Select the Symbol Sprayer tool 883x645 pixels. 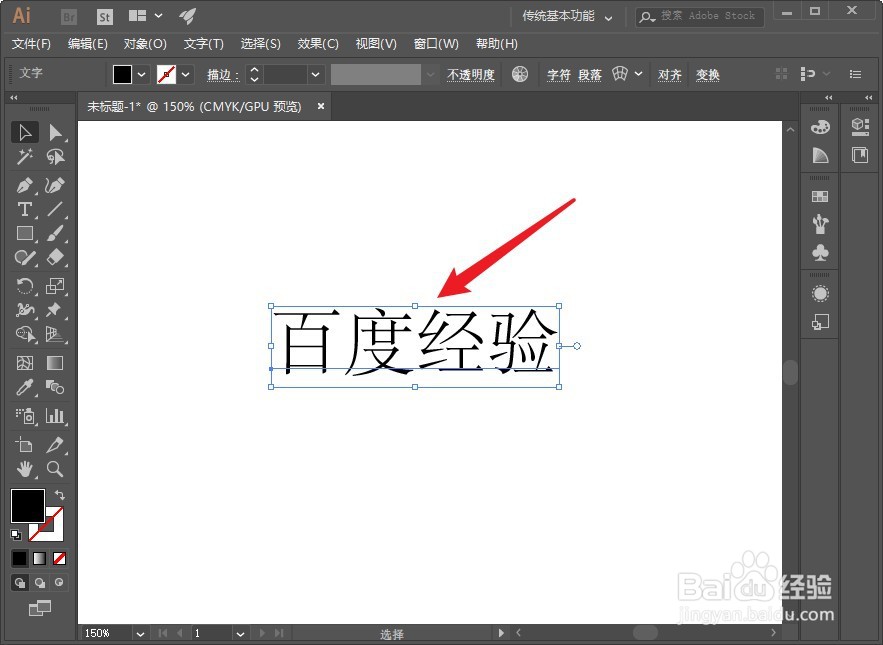(25, 416)
